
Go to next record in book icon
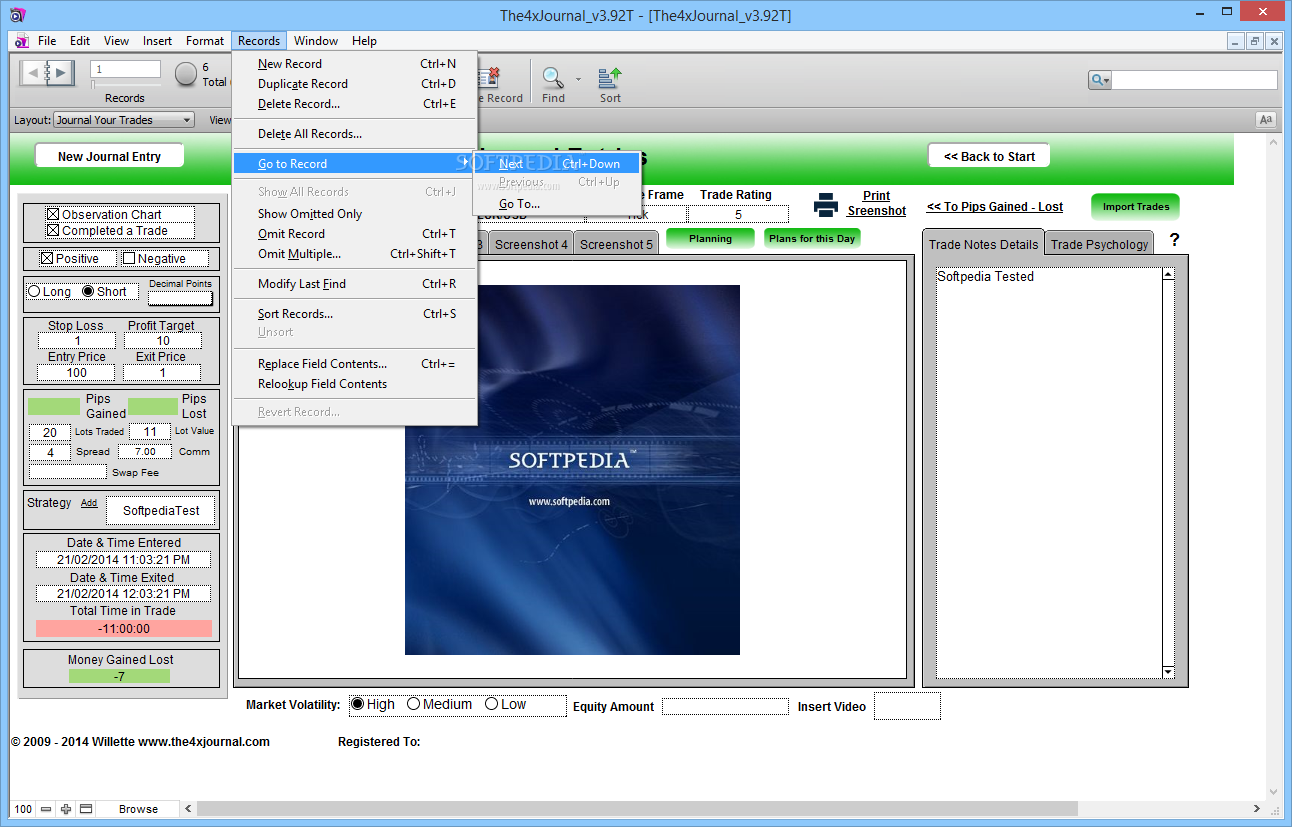[59, 72]
